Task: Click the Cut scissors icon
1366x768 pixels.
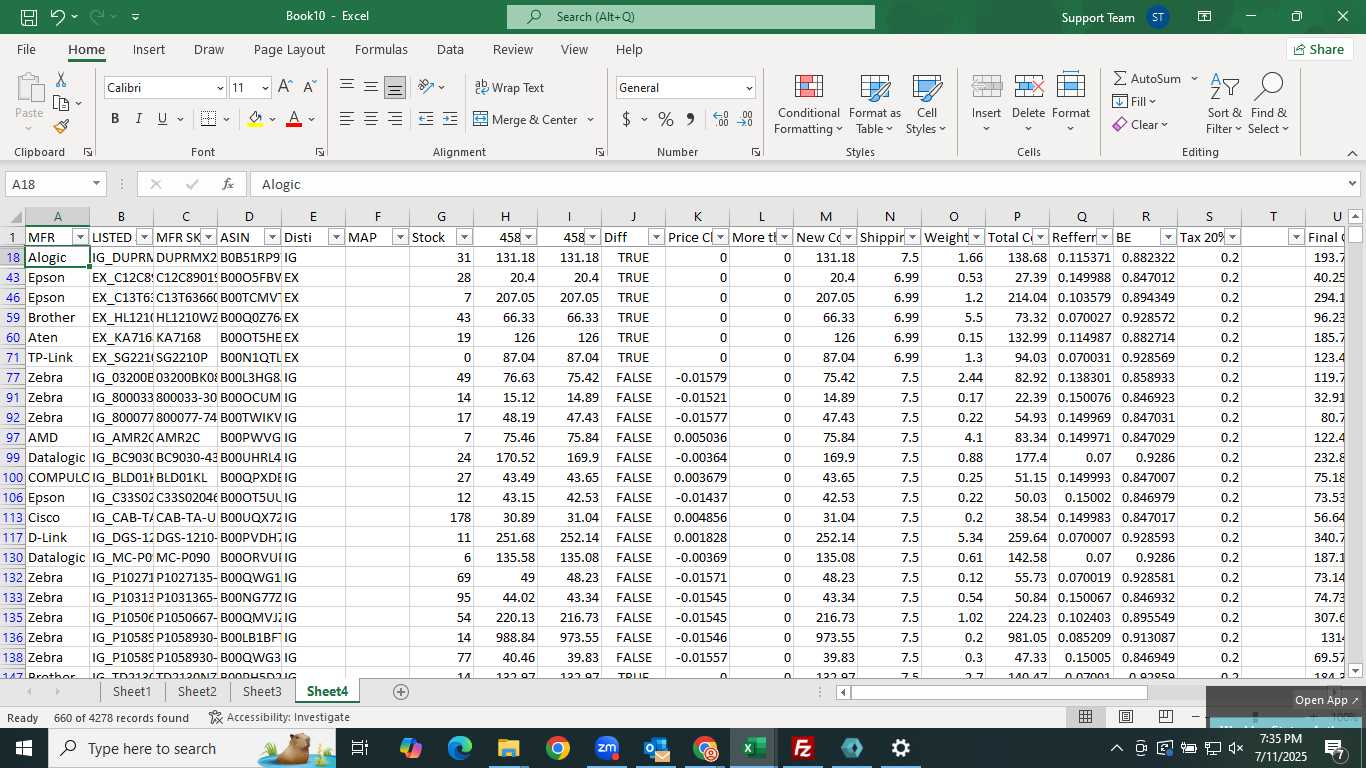Action: tap(61, 80)
